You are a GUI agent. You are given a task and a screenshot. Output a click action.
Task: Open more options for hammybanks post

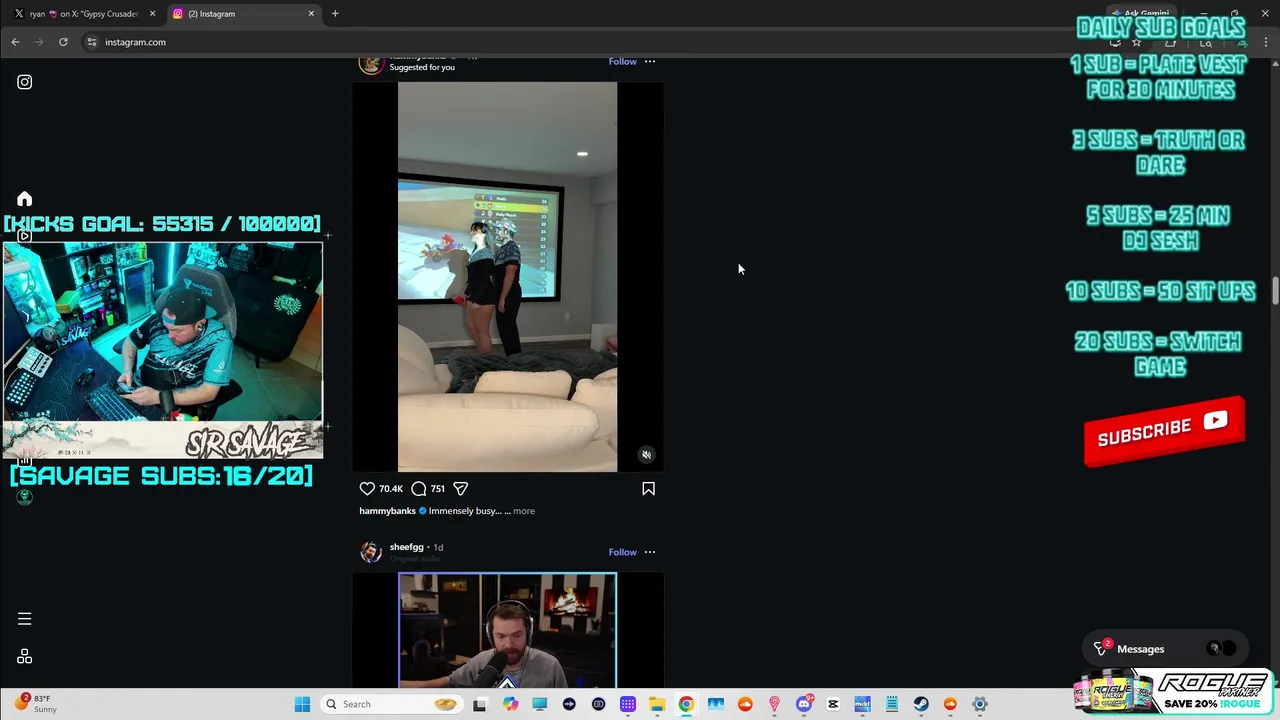tap(650, 61)
